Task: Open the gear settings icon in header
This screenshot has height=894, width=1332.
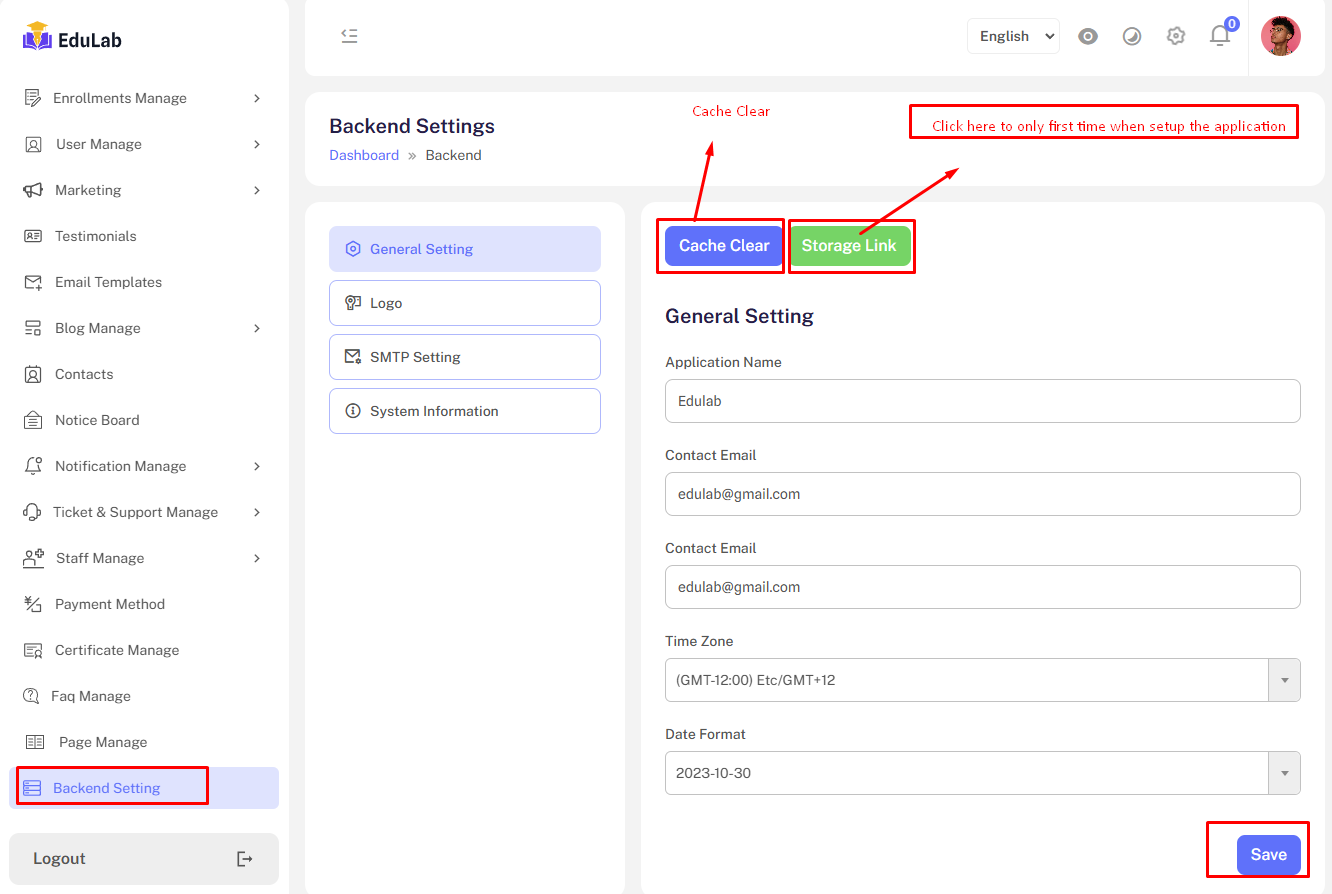Action: [x=1175, y=36]
